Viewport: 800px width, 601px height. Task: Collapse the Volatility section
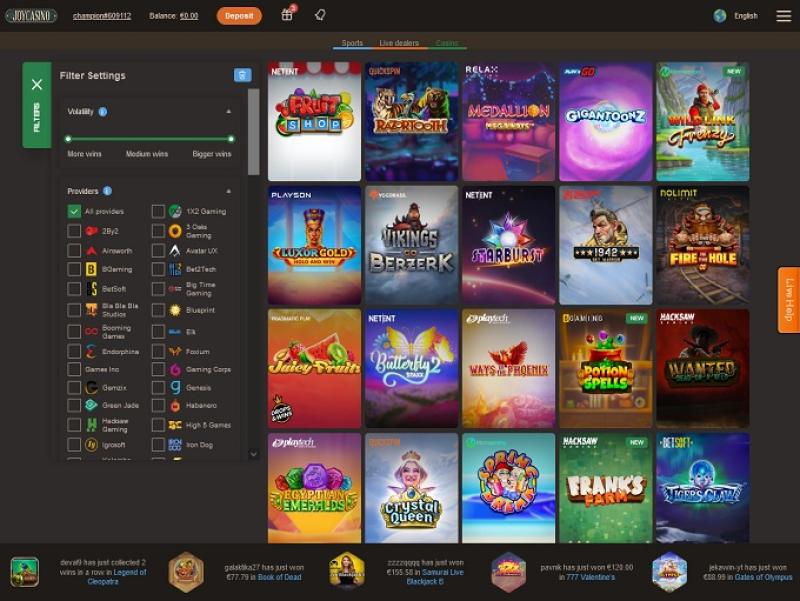(228, 111)
